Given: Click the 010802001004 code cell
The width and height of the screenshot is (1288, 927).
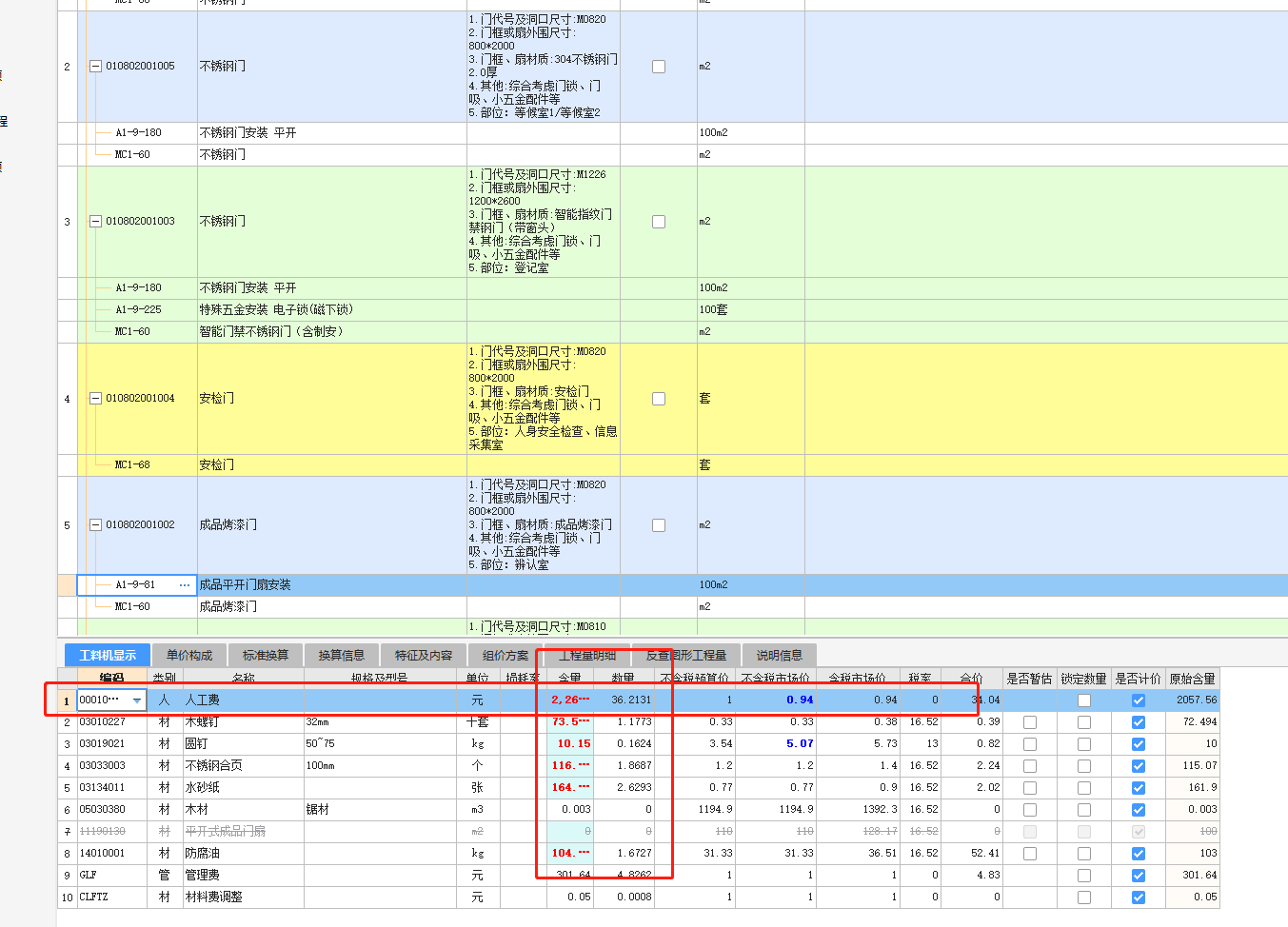Looking at the screenshot, I should pyautogui.click(x=140, y=399).
